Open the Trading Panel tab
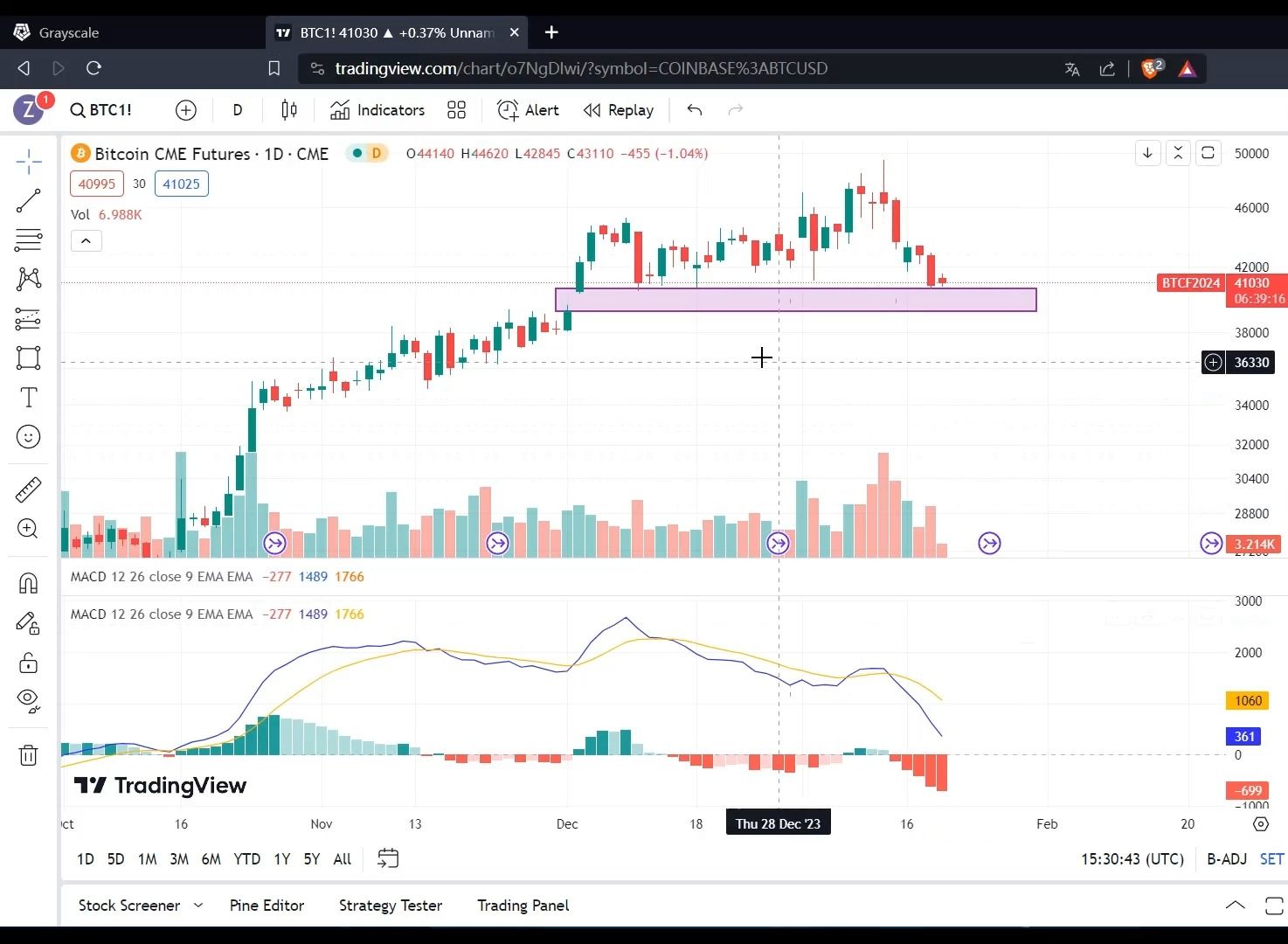This screenshot has width=1288, height=944. pyautogui.click(x=523, y=906)
